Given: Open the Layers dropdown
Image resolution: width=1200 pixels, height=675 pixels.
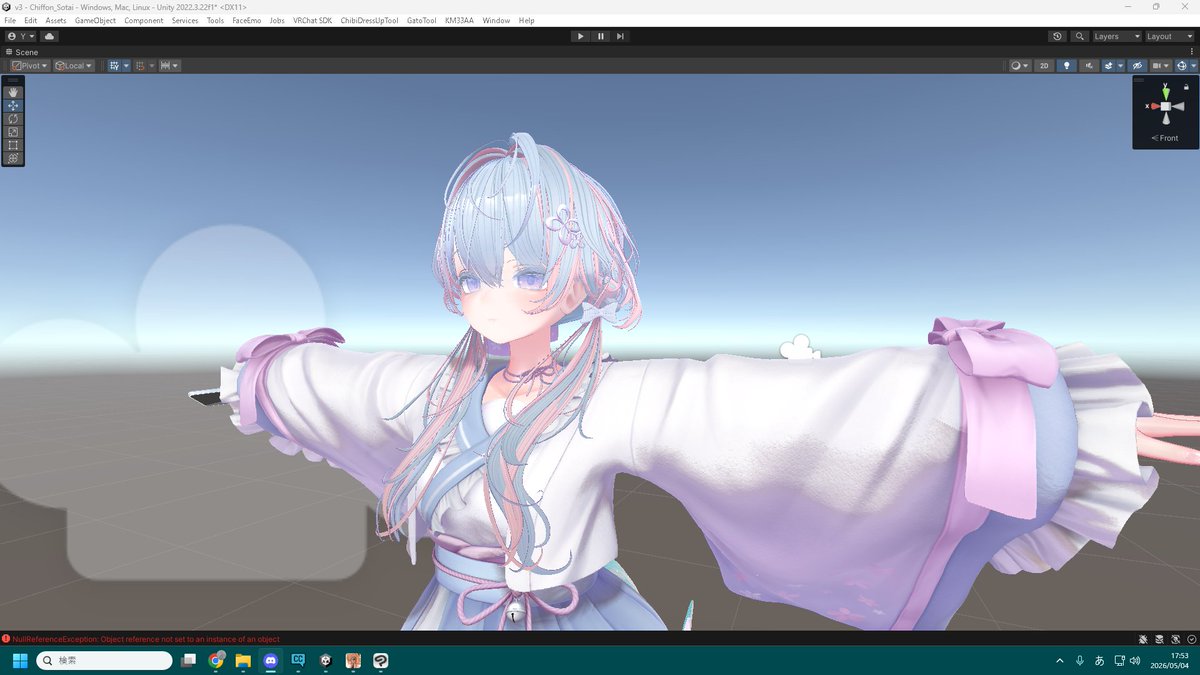Looking at the screenshot, I should point(1115,36).
